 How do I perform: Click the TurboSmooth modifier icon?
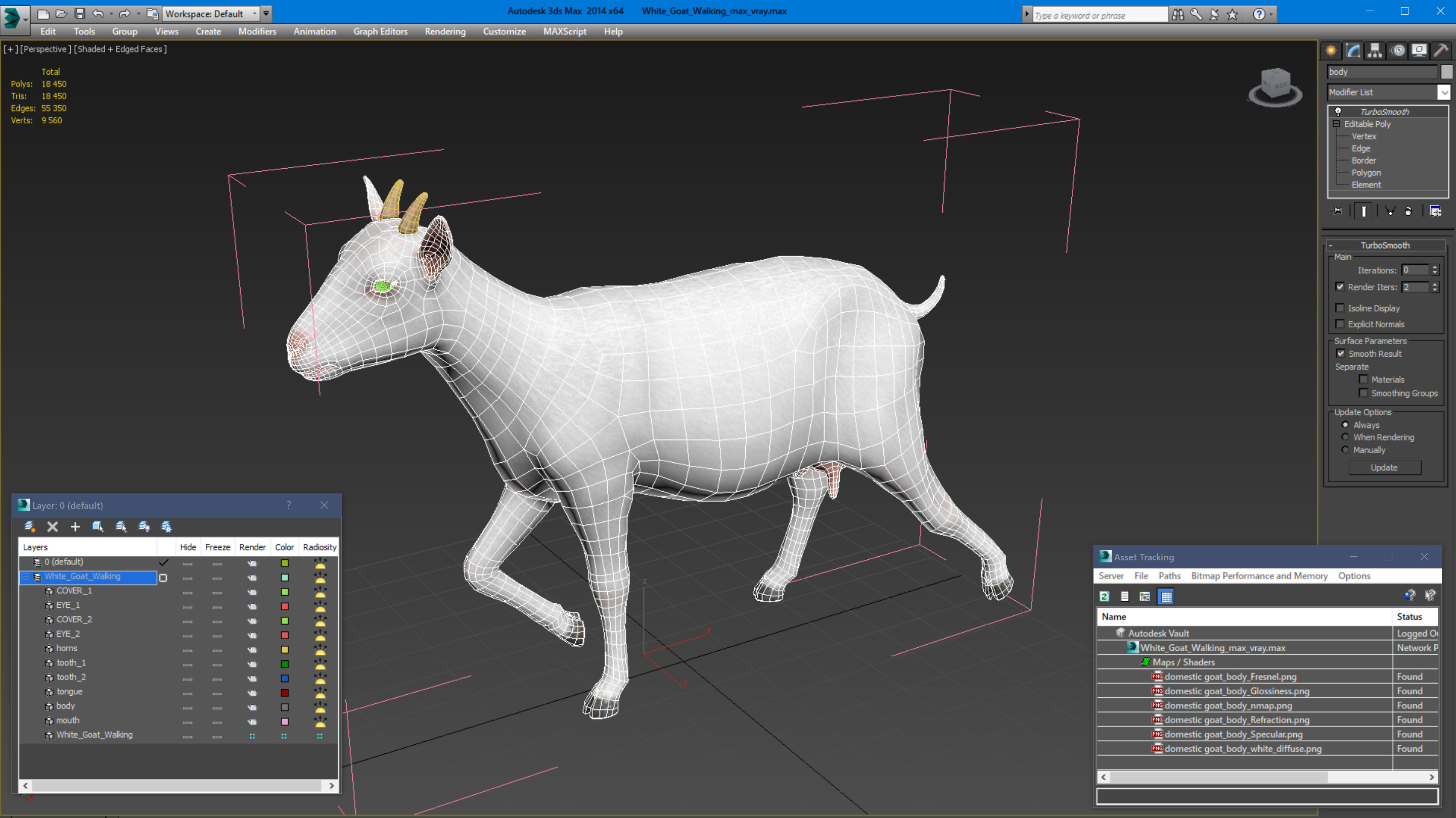pyautogui.click(x=1337, y=110)
